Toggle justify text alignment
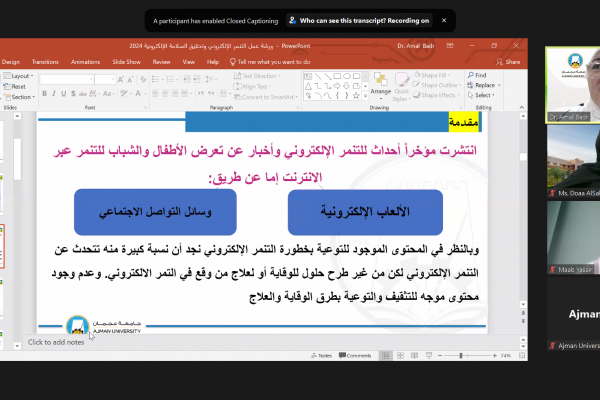The image size is (600, 400). (x=185, y=93)
